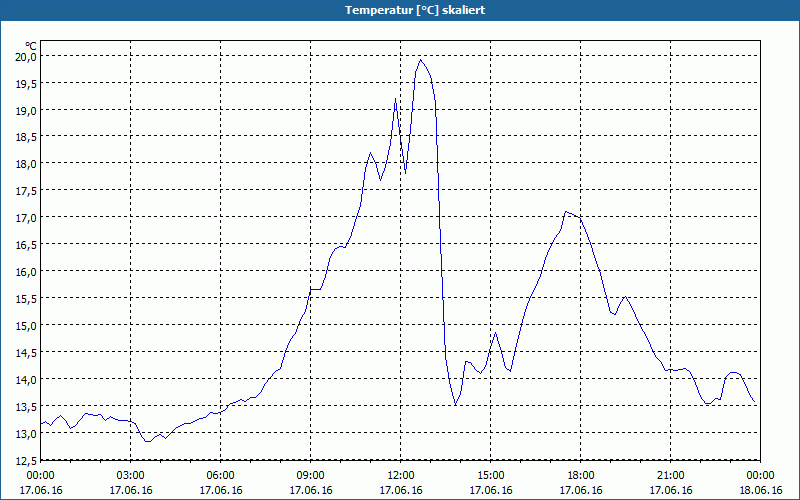Click the 19,5 y-axis label
800x500 pixels.
(24, 84)
